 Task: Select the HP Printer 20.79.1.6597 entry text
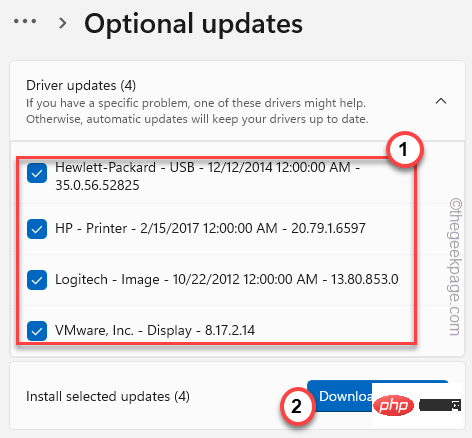[210, 228]
